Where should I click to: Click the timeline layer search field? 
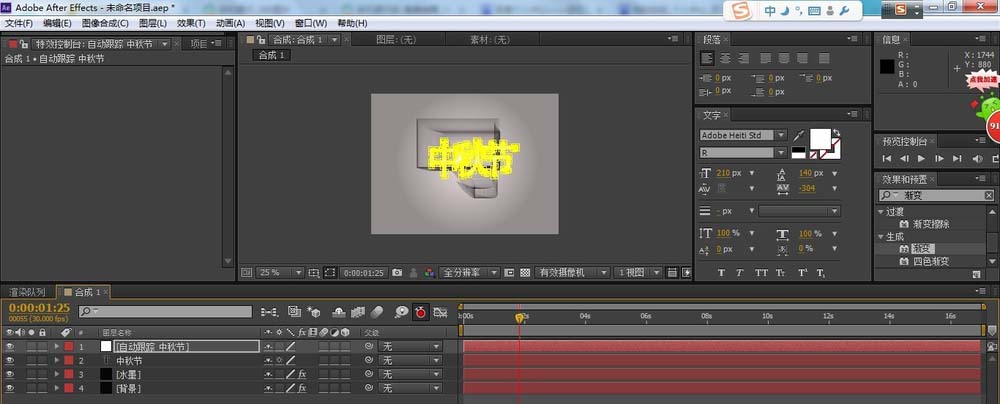[165, 312]
